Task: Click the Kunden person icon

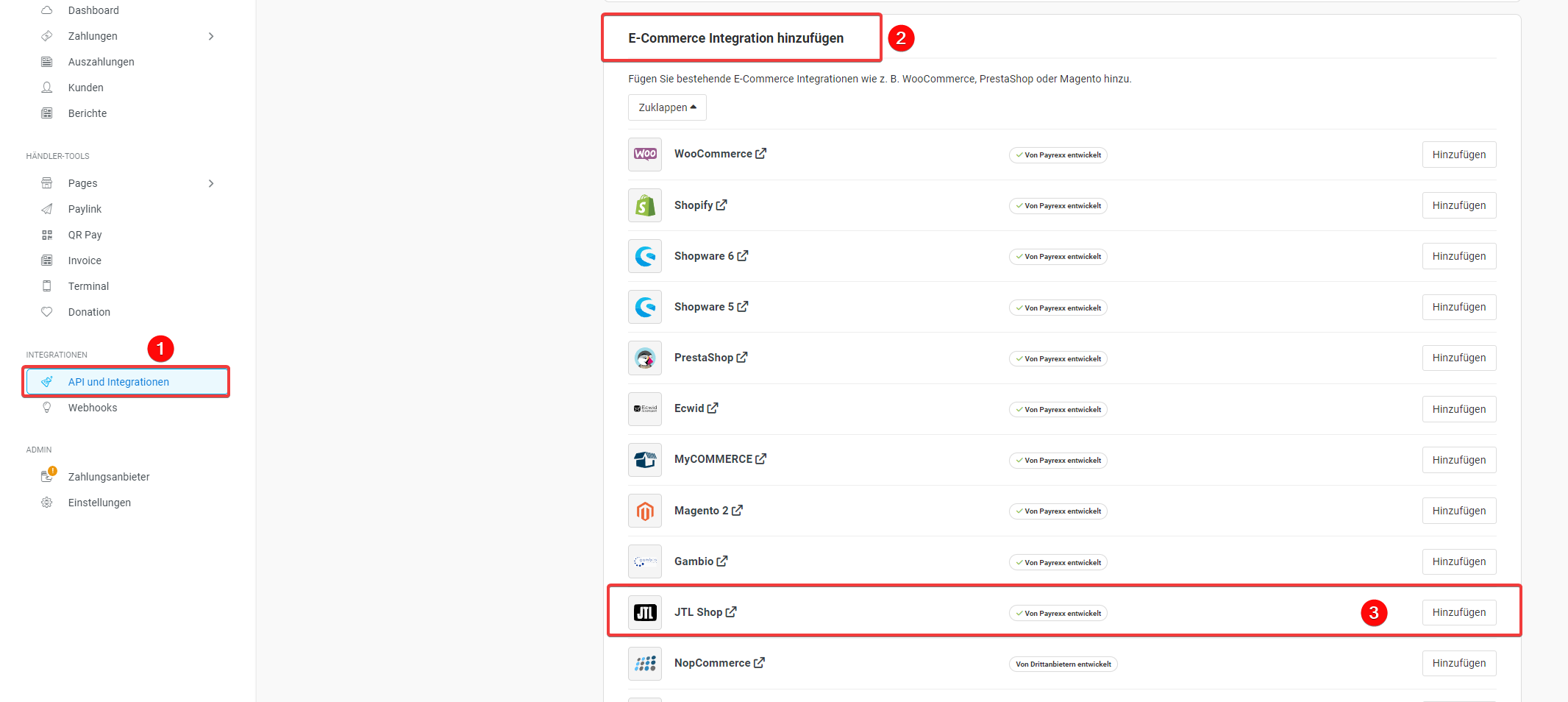Action: pos(47,88)
